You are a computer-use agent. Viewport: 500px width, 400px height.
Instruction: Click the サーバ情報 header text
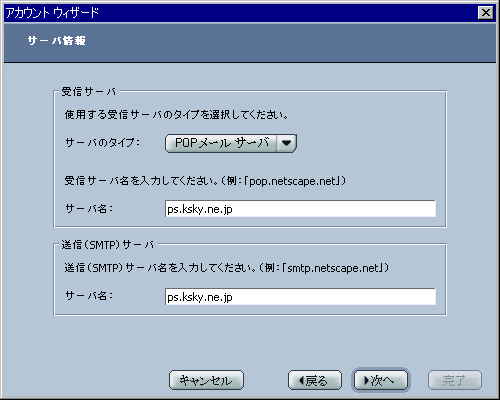[x=56, y=41]
